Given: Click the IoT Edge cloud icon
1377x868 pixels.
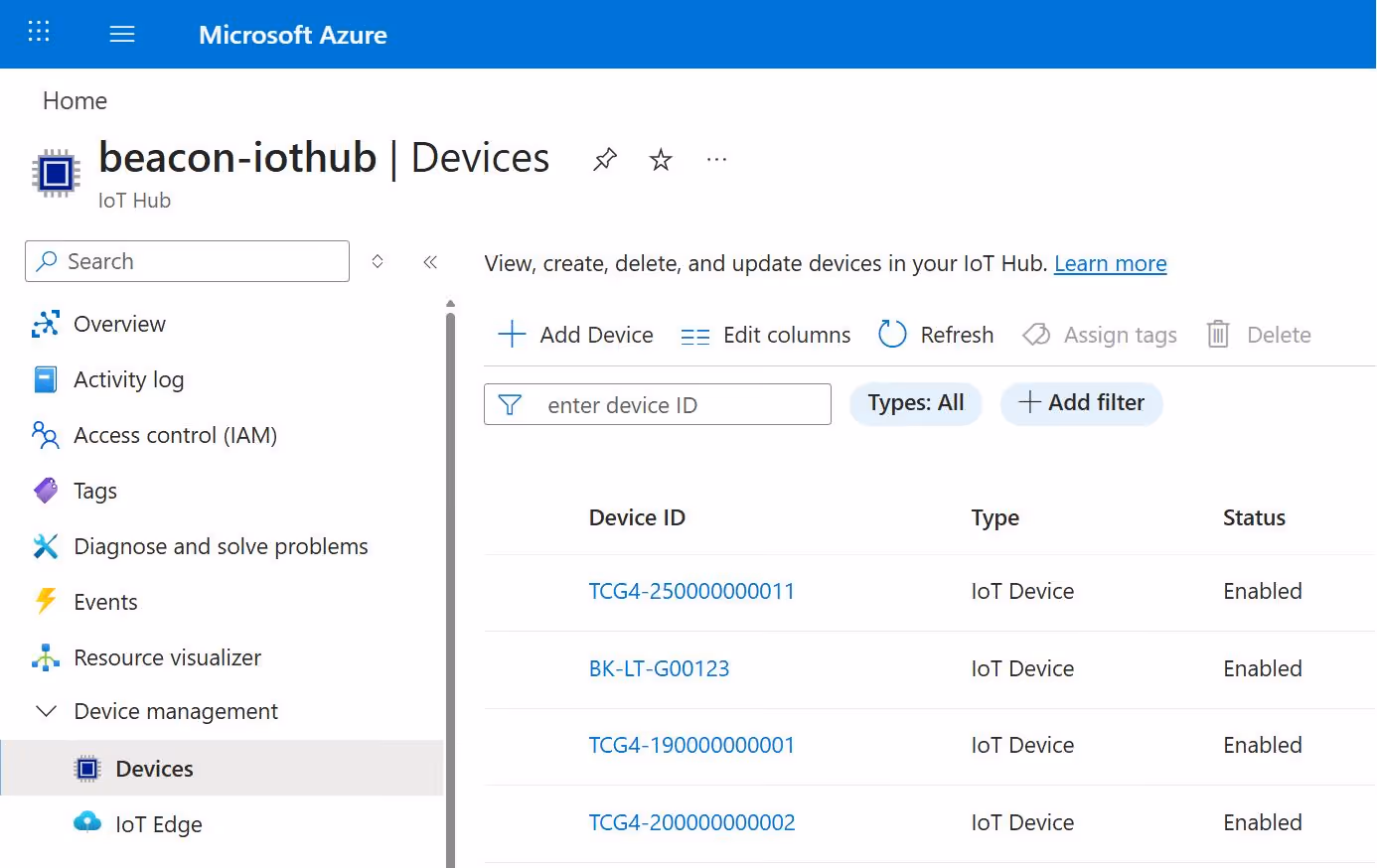Looking at the screenshot, I should pyautogui.click(x=87, y=822).
